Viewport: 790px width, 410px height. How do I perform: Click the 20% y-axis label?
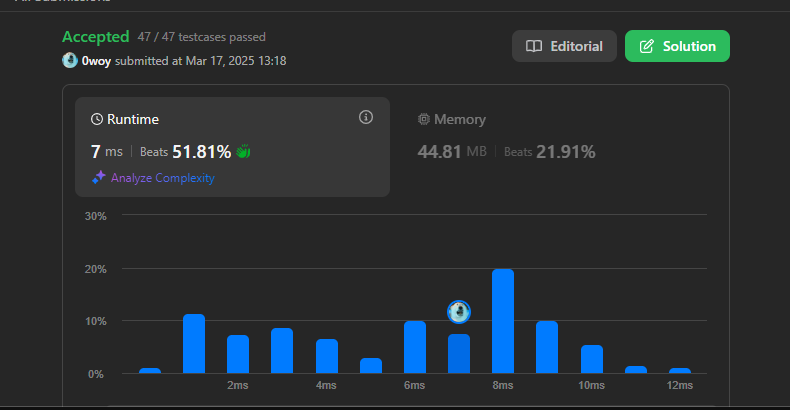tap(96, 269)
